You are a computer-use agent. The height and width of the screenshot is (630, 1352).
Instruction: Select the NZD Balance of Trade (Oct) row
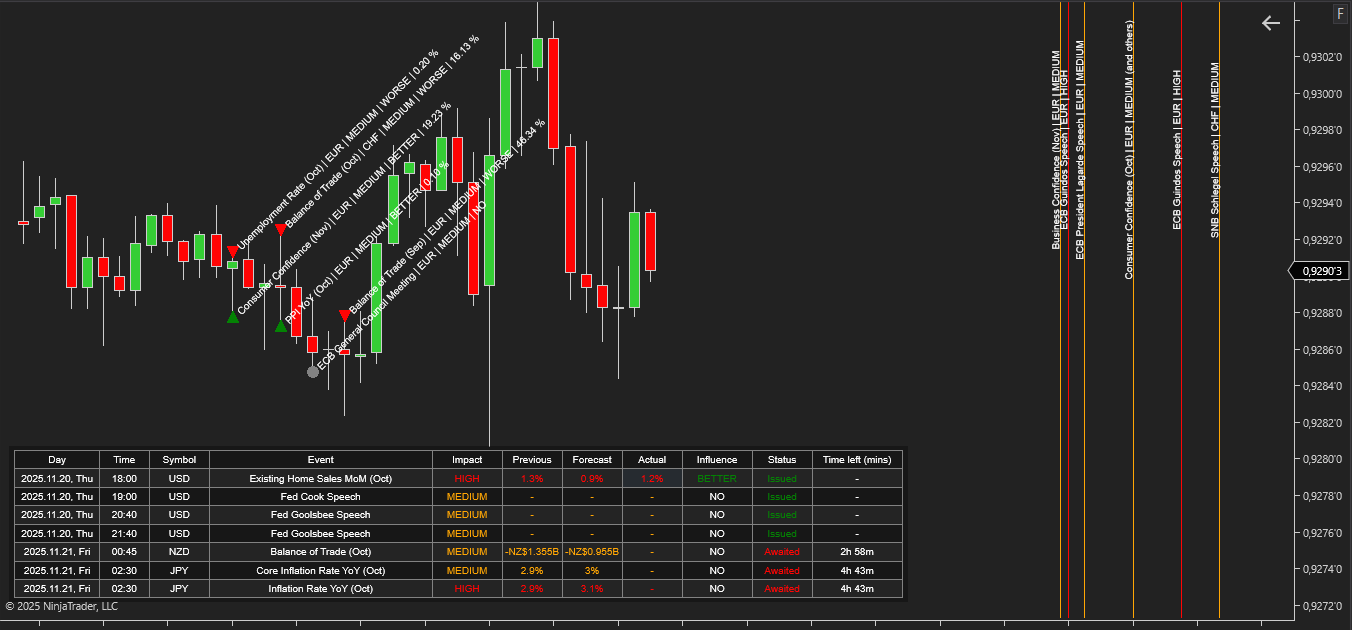[x=321, y=552]
